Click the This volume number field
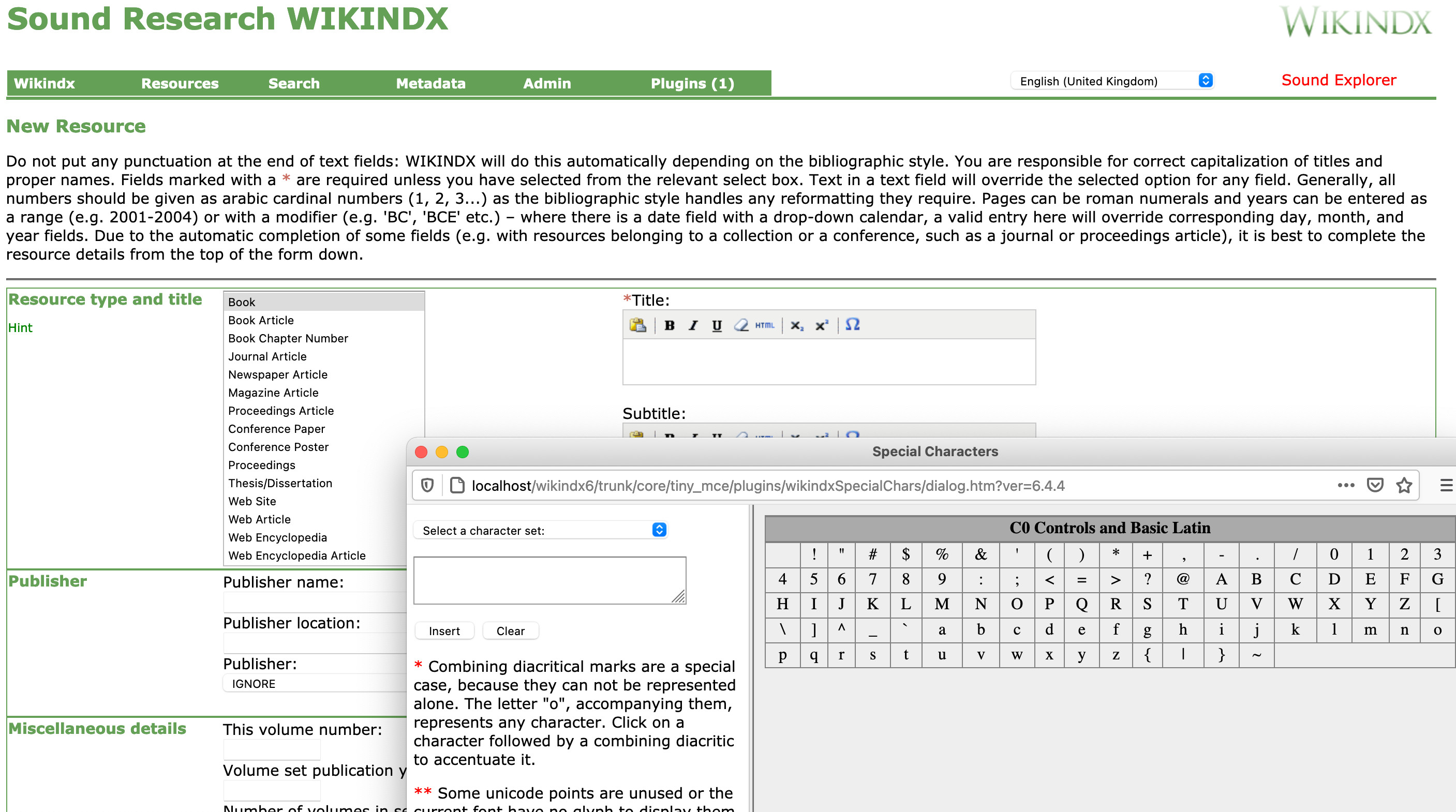The width and height of the screenshot is (1456, 812). (x=272, y=750)
